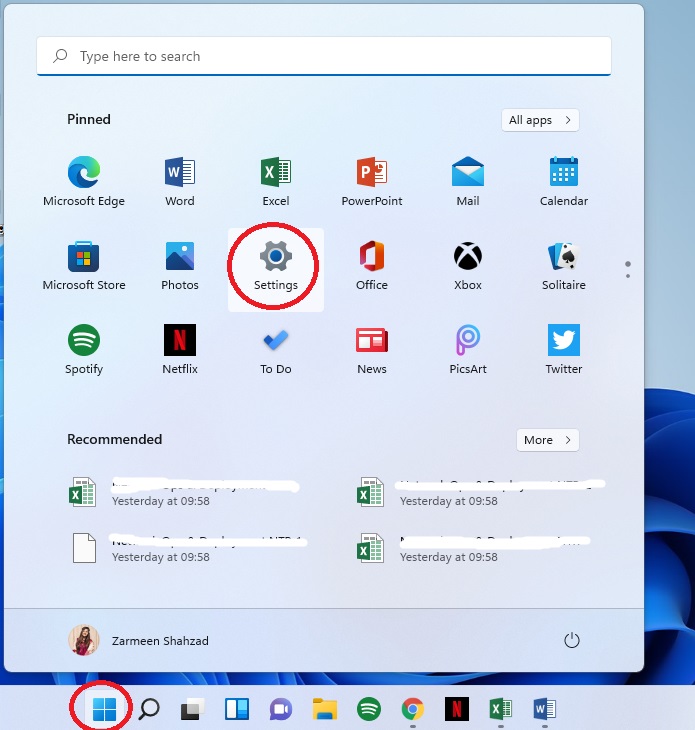Open Netflix from the taskbar
This screenshot has height=730, width=695.
pos(457,709)
